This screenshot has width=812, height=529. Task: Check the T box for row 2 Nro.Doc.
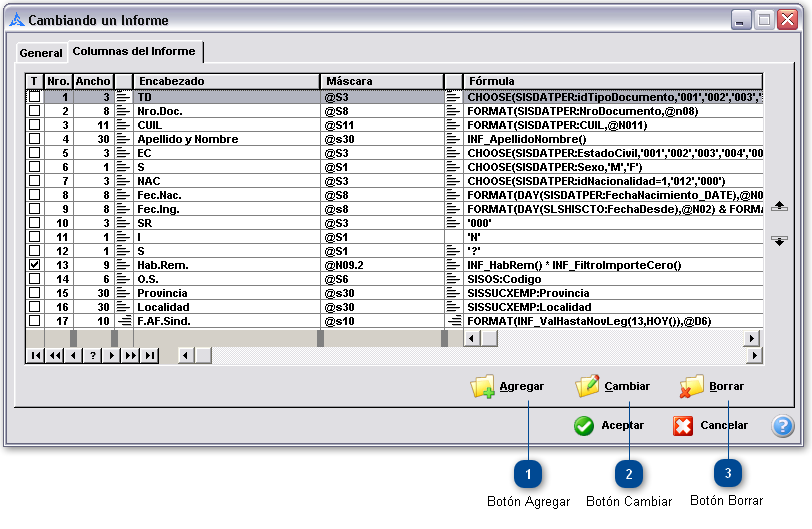point(34,111)
